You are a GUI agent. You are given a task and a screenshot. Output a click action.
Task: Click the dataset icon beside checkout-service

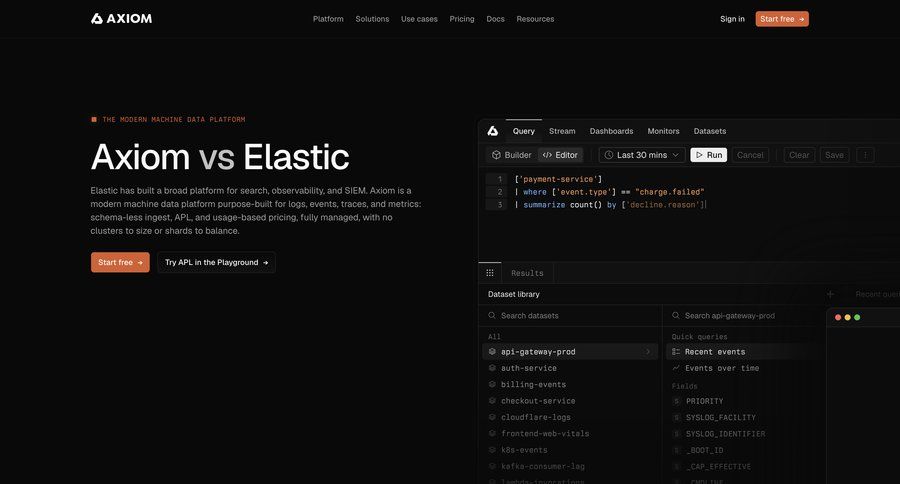(x=492, y=401)
